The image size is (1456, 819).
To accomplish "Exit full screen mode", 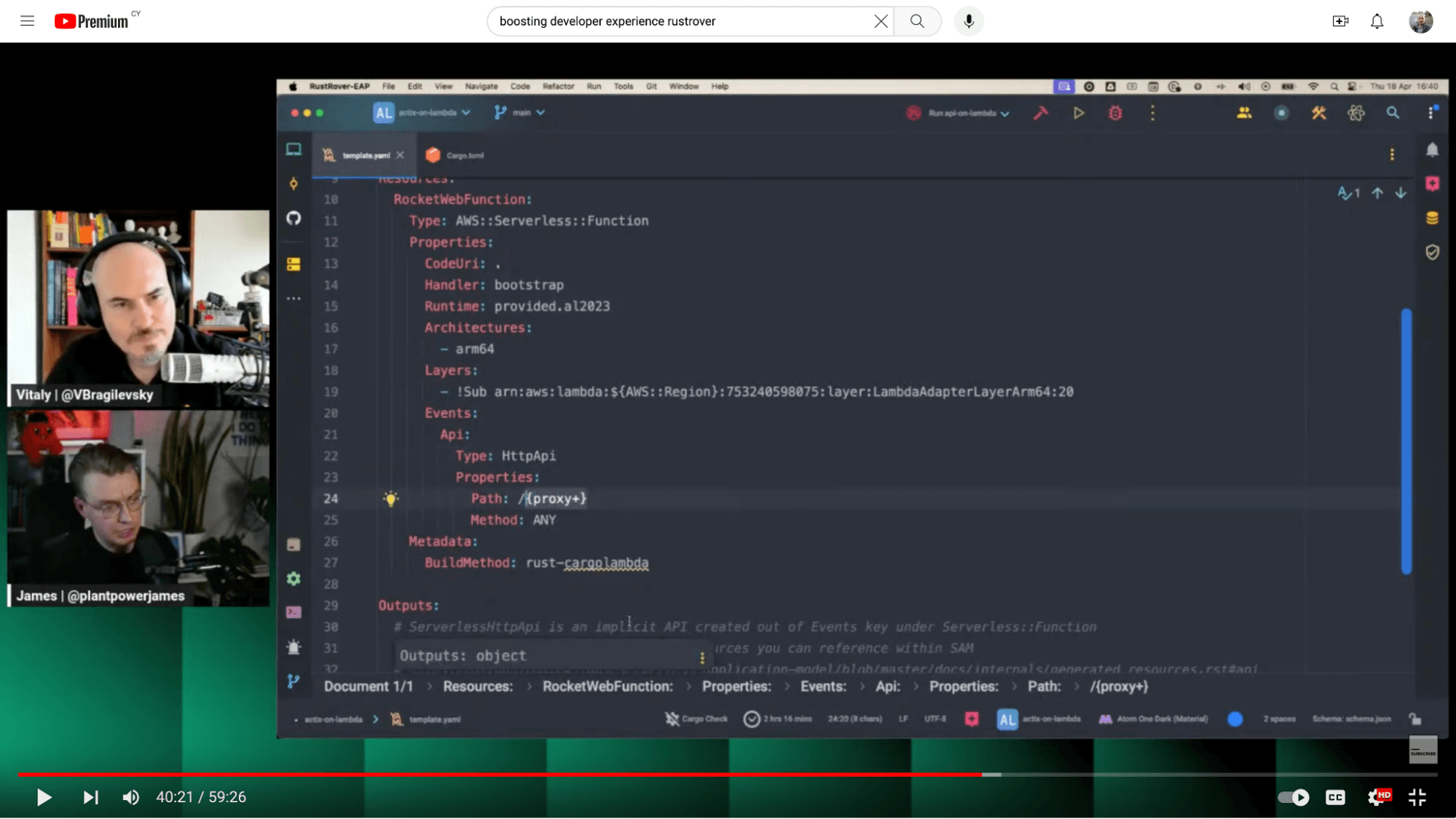I will coord(1417,797).
